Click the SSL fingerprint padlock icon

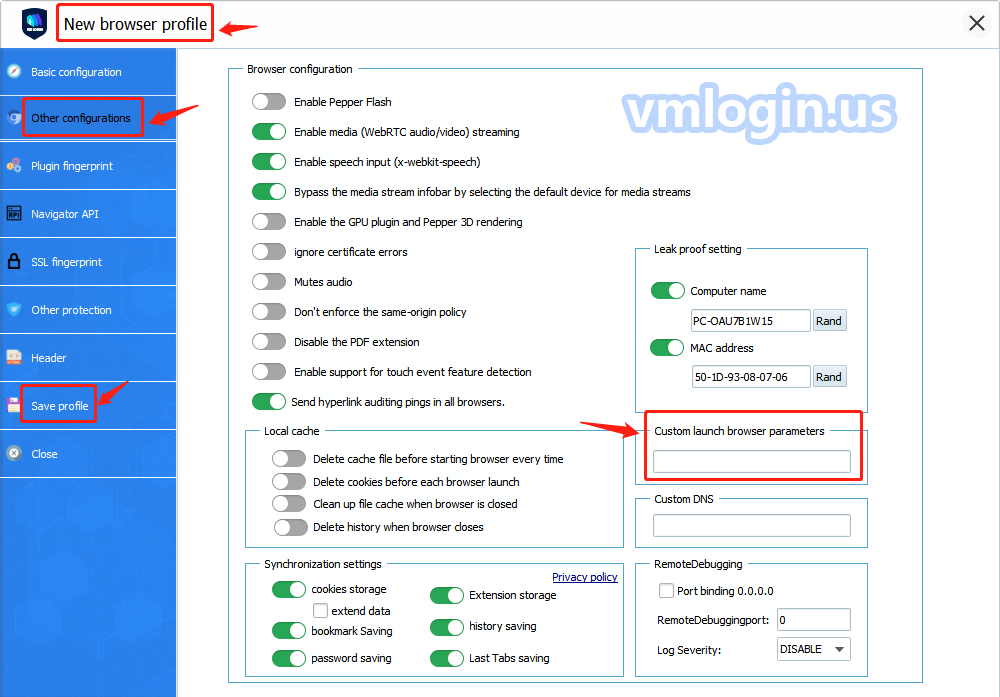coord(14,262)
